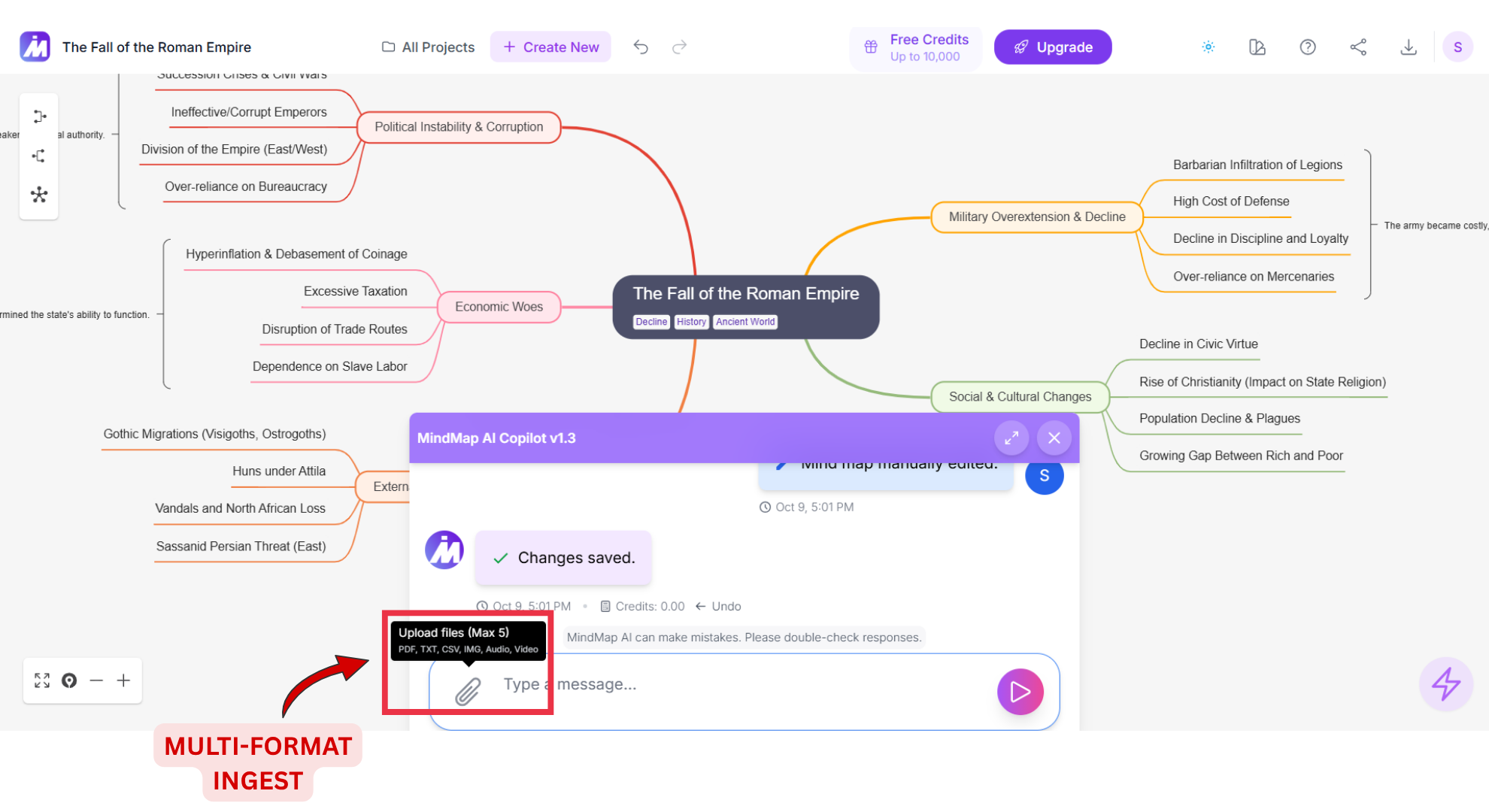Viewport: 1489px width, 812px height.
Task: Click the color theme palette icon
Action: [1257, 47]
